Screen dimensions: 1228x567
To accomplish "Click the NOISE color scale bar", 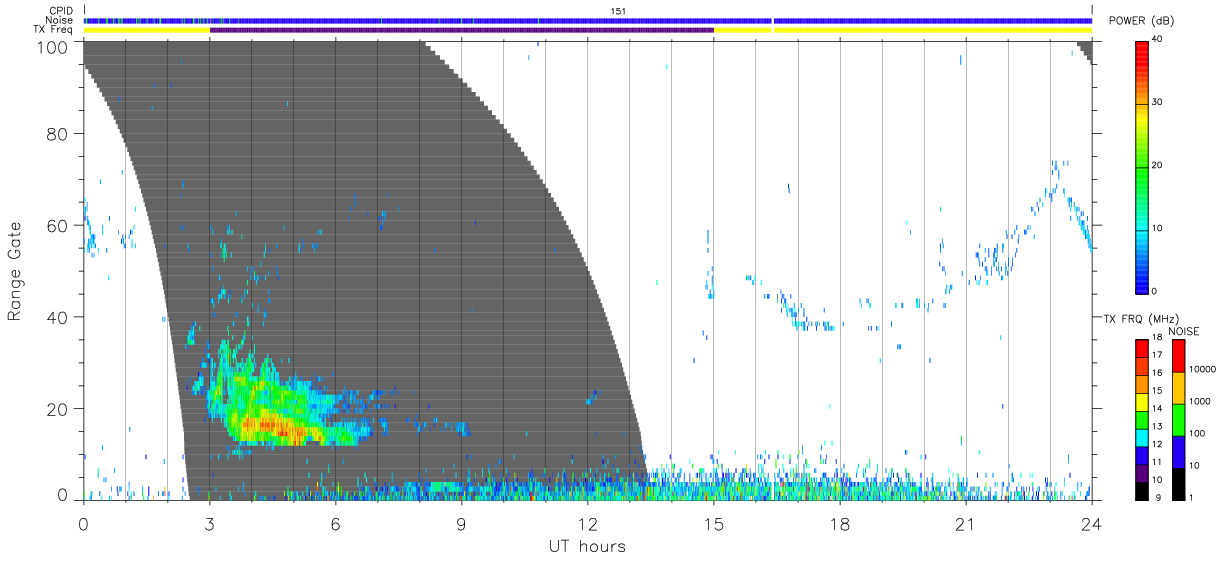I will pyautogui.click(x=1178, y=420).
